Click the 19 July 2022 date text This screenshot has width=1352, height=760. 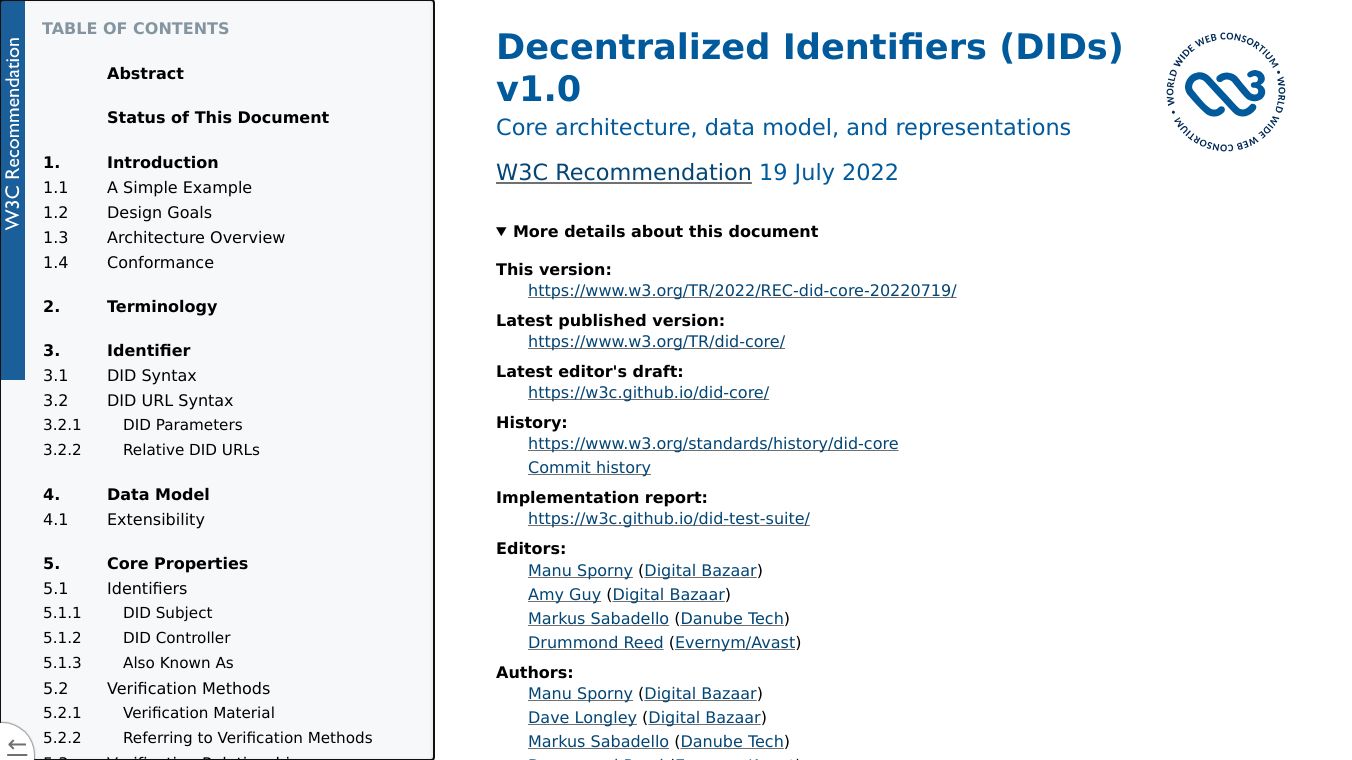pyautogui.click(x=828, y=172)
